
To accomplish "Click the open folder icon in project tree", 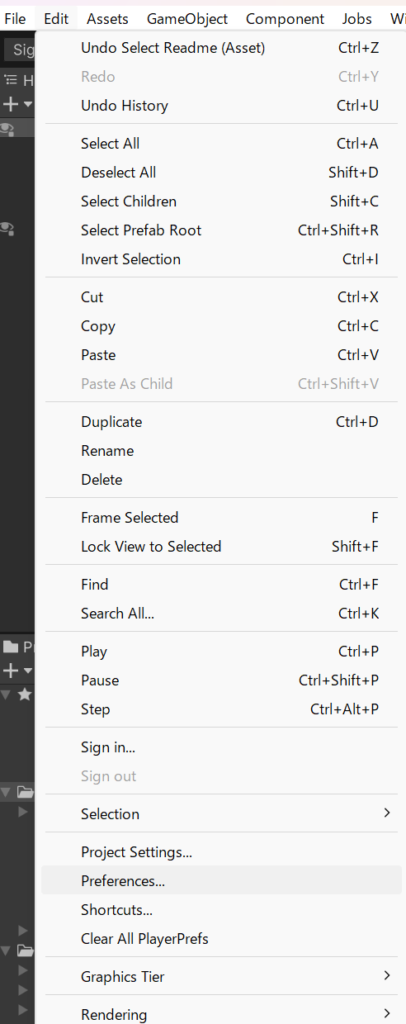I will pyautogui.click(x=25, y=792).
